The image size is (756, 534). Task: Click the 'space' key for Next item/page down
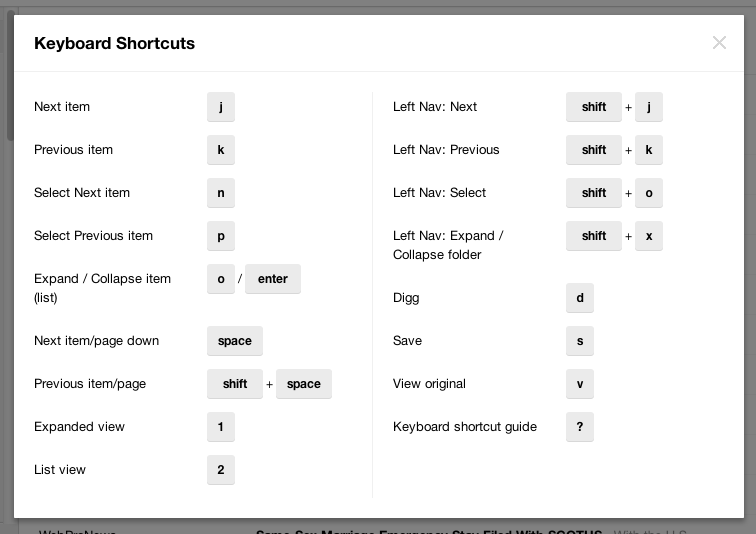coord(234,341)
